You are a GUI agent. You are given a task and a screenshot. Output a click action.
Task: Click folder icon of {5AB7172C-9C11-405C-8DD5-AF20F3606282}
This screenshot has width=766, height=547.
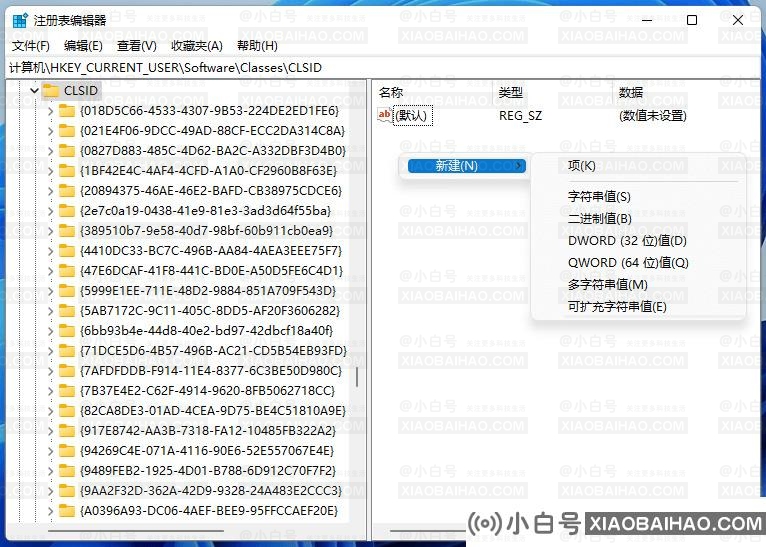[x=67, y=311]
